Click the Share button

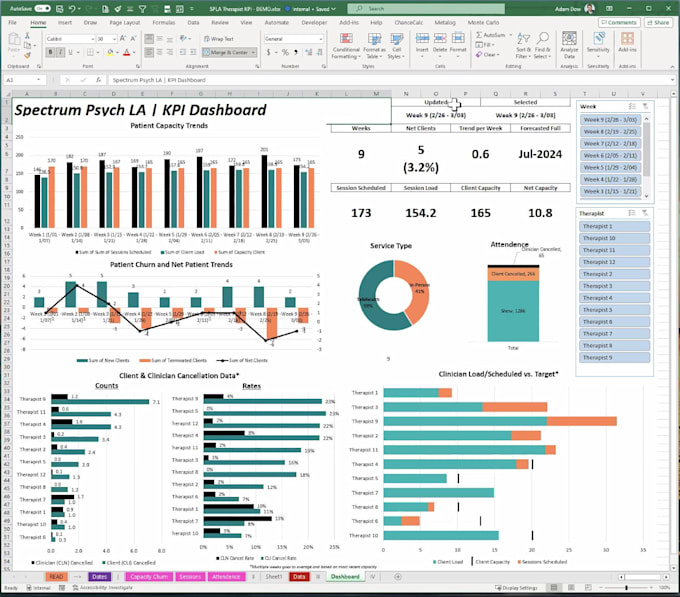(657, 23)
